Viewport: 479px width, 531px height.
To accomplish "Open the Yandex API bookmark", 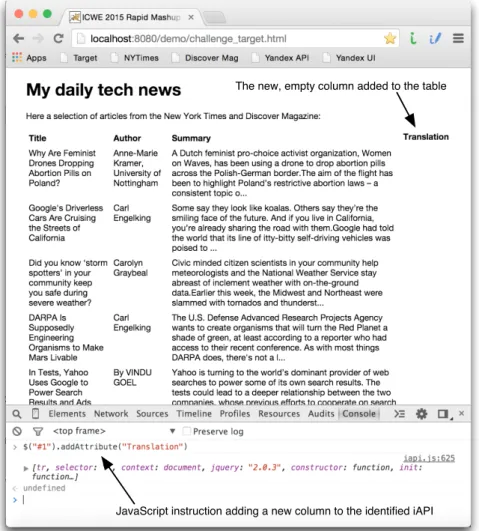I will click(x=280, y=58).
